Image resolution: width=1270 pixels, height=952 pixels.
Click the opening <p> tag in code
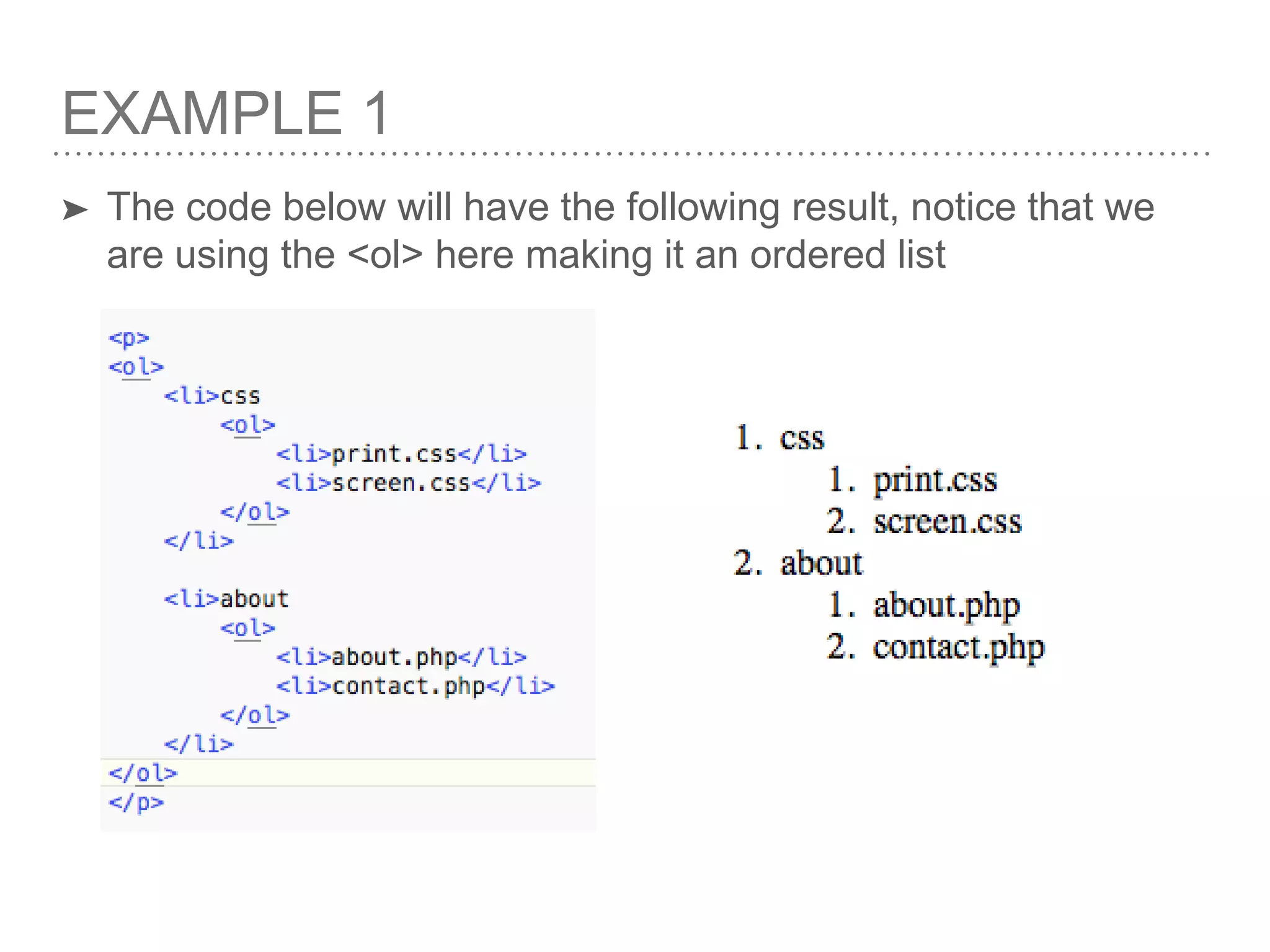[x=129, y=338]
